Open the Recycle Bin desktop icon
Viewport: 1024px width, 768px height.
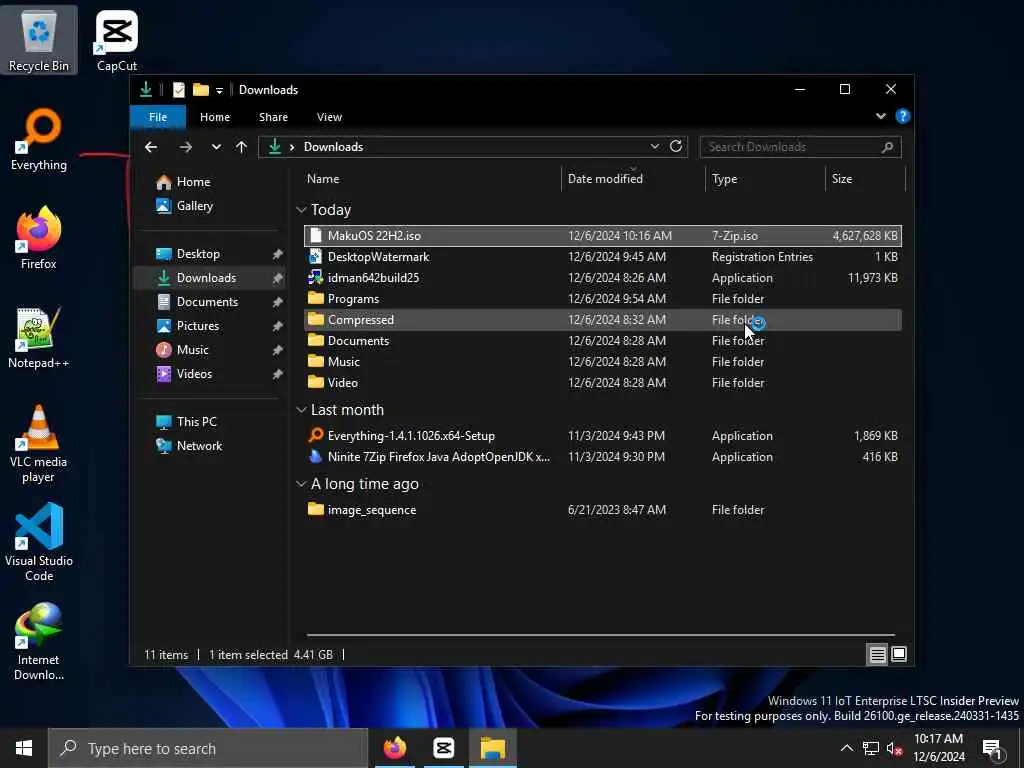39,40
